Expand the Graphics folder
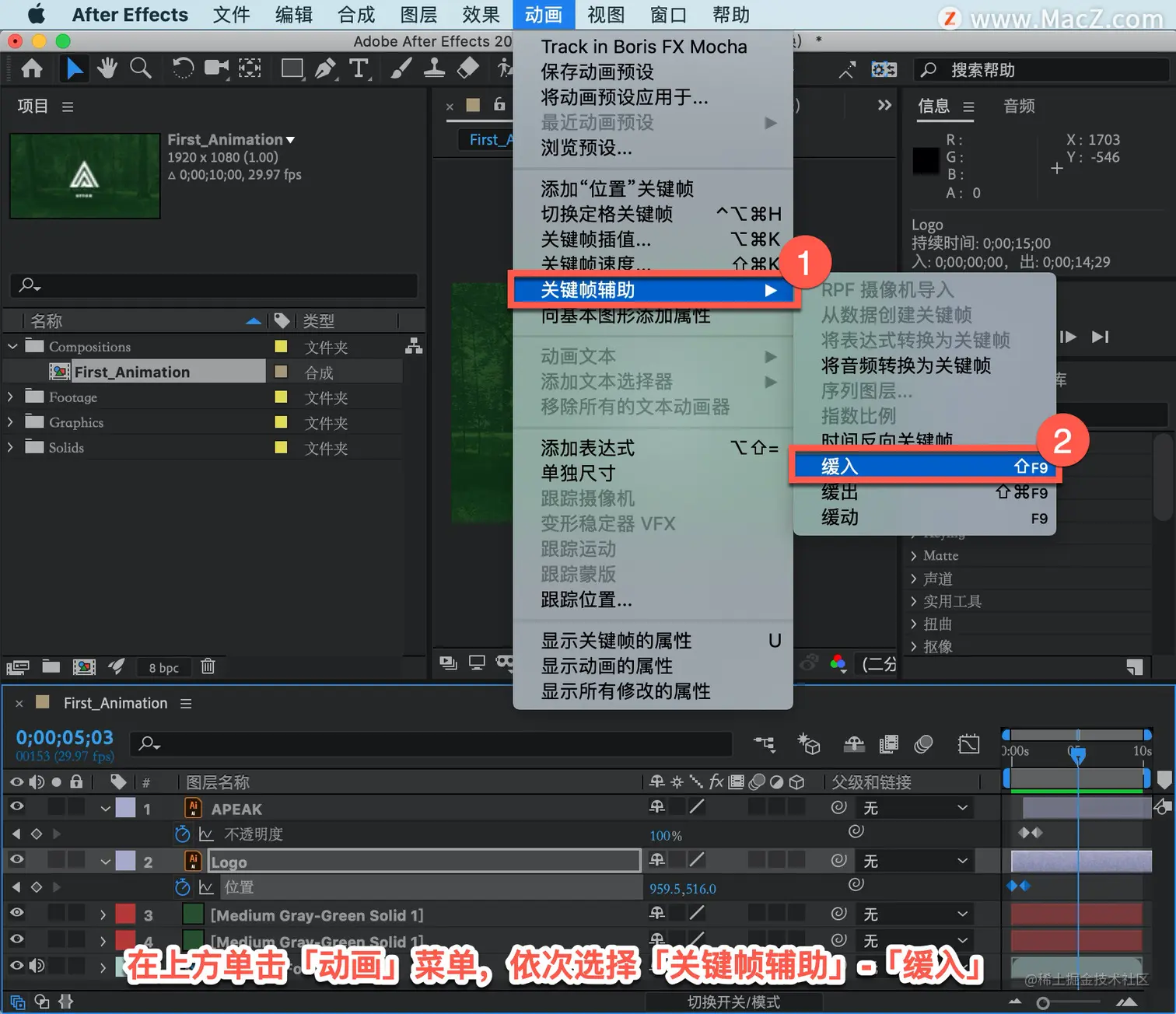 (x=10, y=422)
